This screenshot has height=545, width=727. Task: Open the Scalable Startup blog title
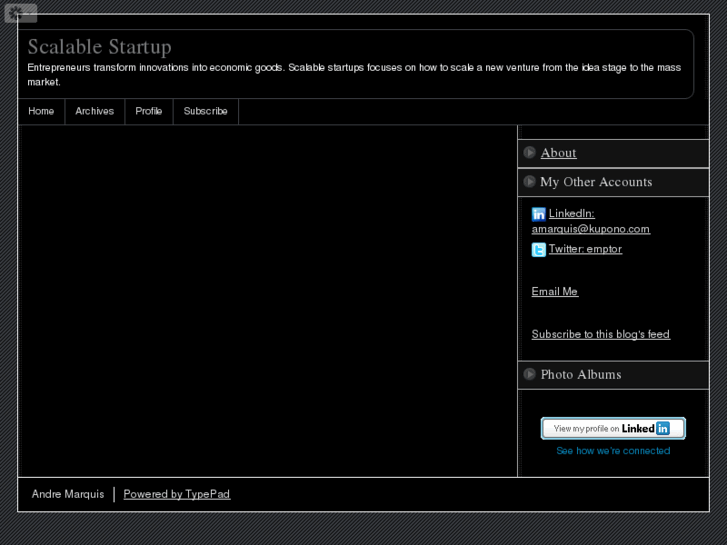(x=99, y=47)
